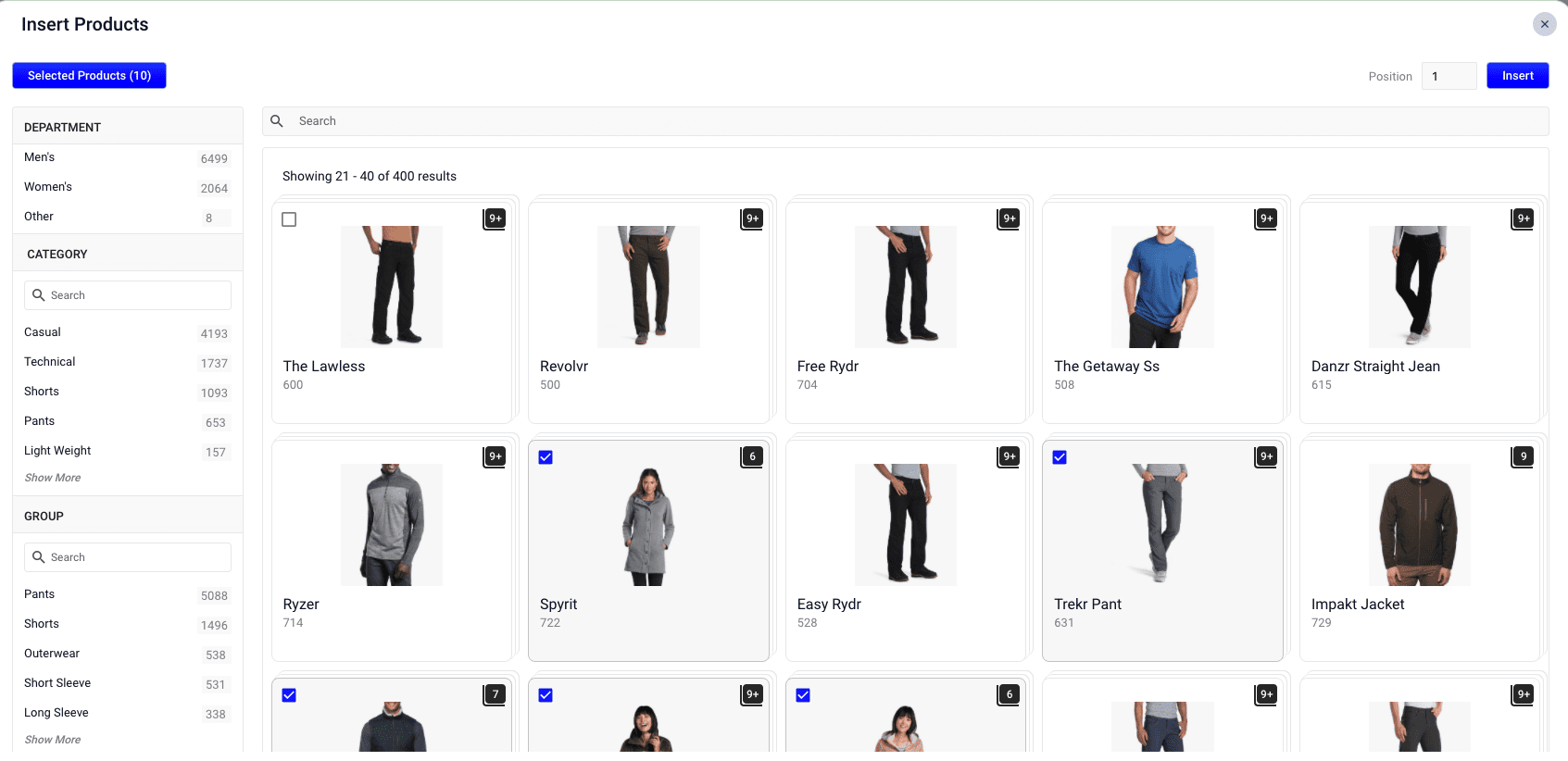Click the Trekr Pant product name
The width and height of the screenshot is (1568, 761).
[1087, 605]
